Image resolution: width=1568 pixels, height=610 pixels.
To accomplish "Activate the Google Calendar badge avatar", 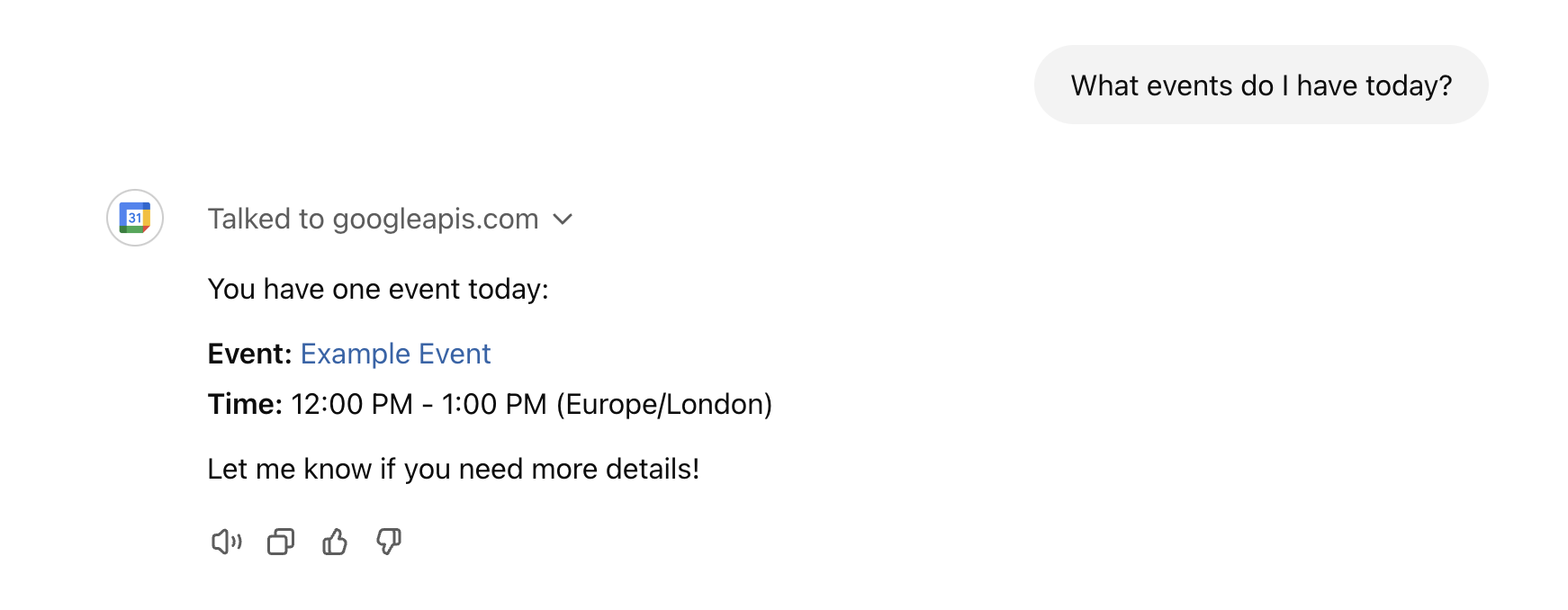I will tap(134, 218).
